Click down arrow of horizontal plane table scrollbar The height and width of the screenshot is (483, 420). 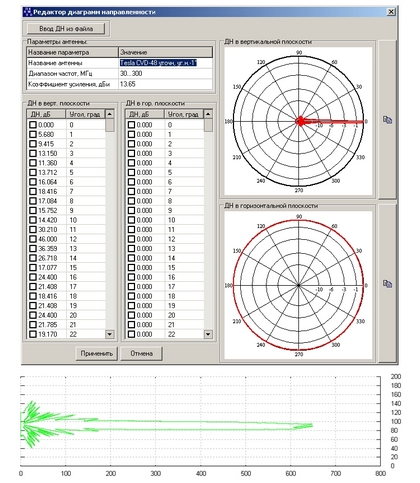click(x=208, y=334)
